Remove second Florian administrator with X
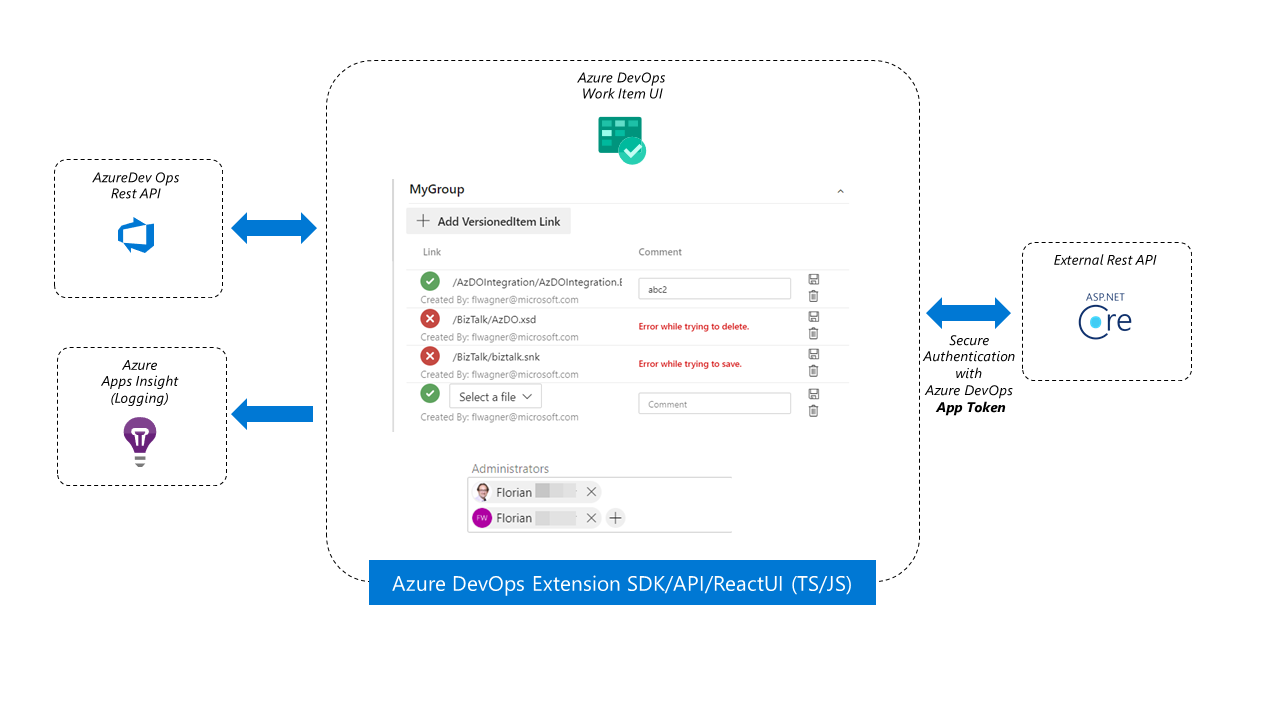This screenshot has width=1280, height=720. click(x=591, y=518)
